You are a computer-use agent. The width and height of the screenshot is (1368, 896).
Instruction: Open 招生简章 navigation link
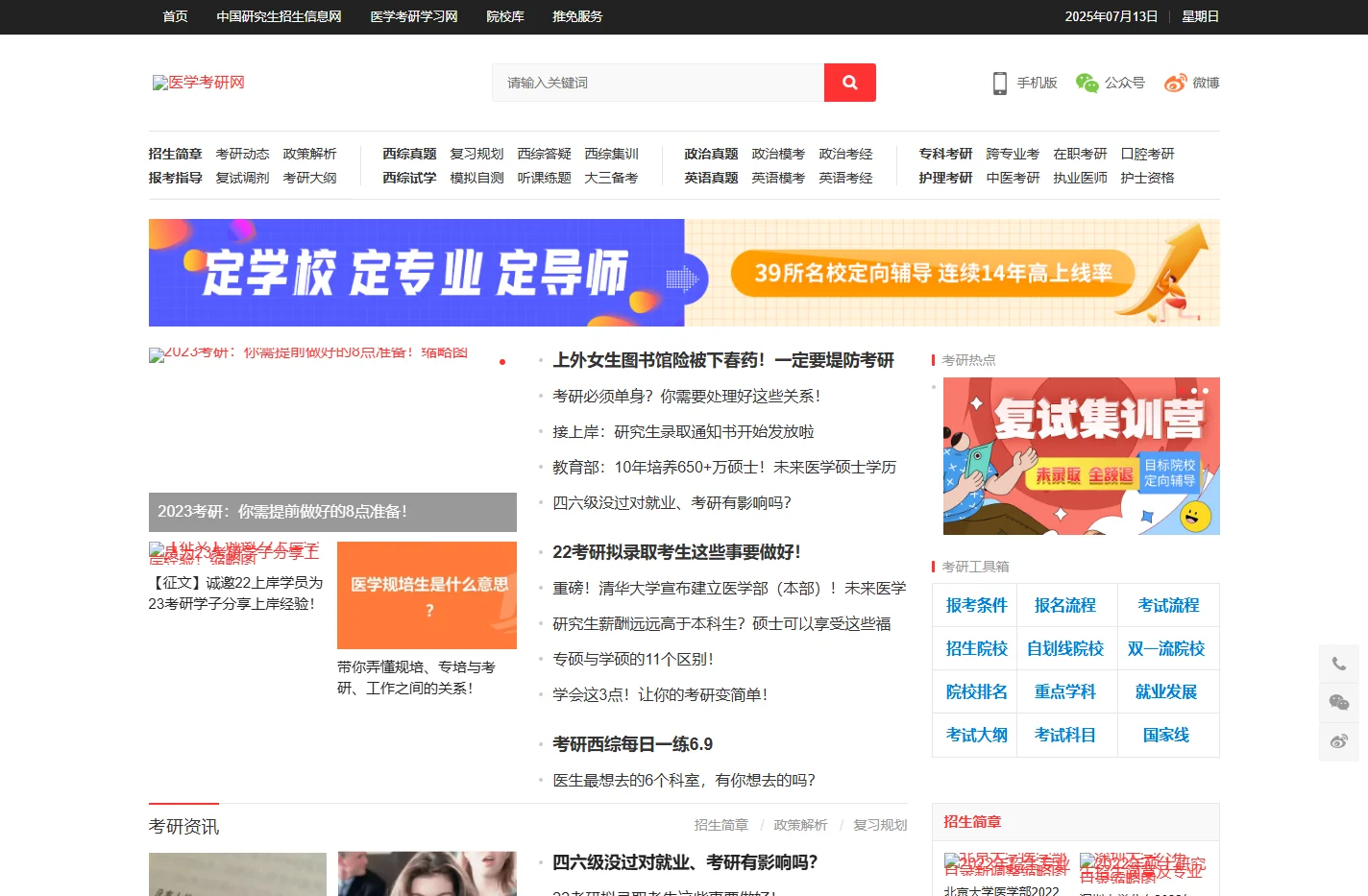(x=175, y=154)
